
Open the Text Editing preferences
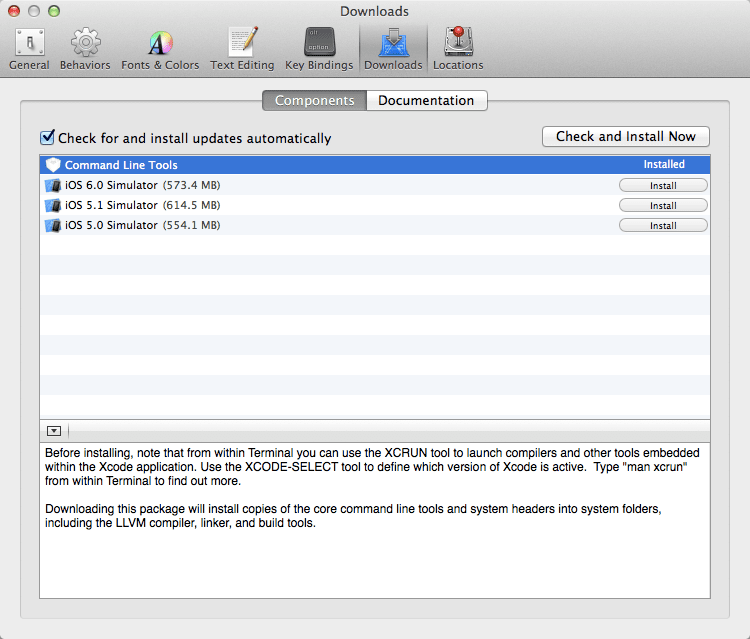coord(242,48)
